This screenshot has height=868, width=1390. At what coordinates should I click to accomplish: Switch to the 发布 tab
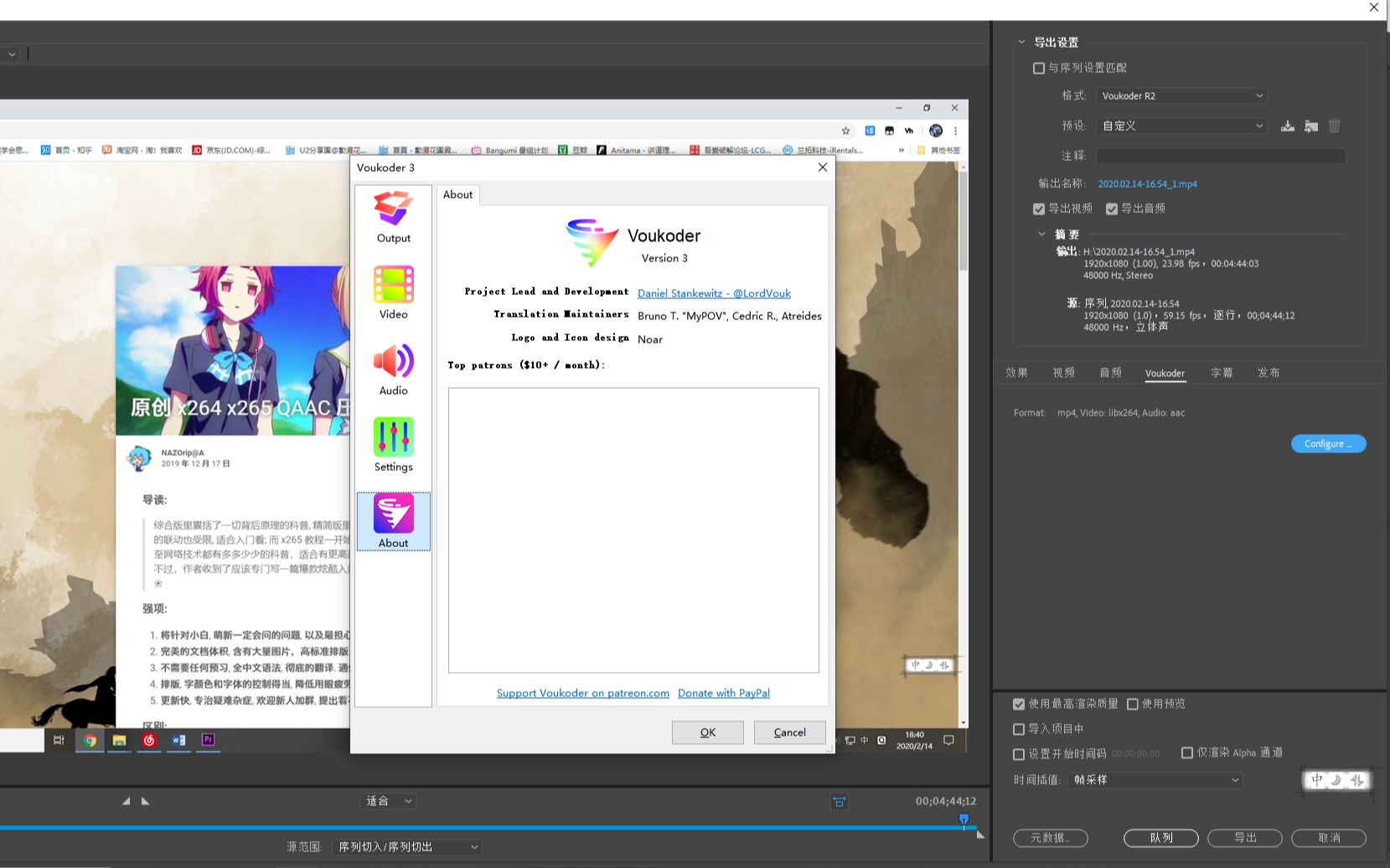(x=1269, y=373)
